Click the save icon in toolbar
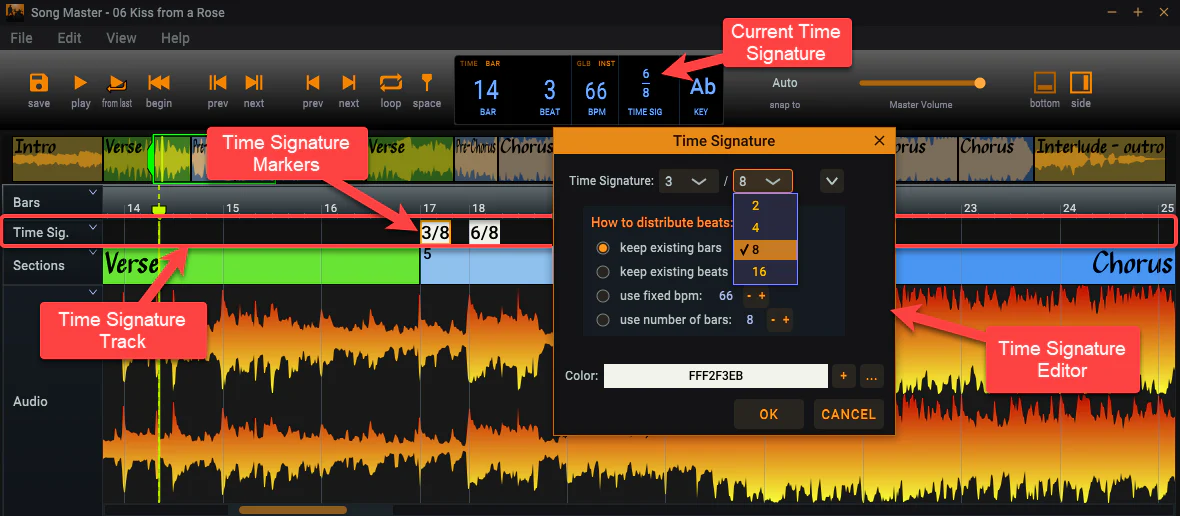Viewport: 1180px width, 516px height. pyautogui.click(x=38, y=83)
